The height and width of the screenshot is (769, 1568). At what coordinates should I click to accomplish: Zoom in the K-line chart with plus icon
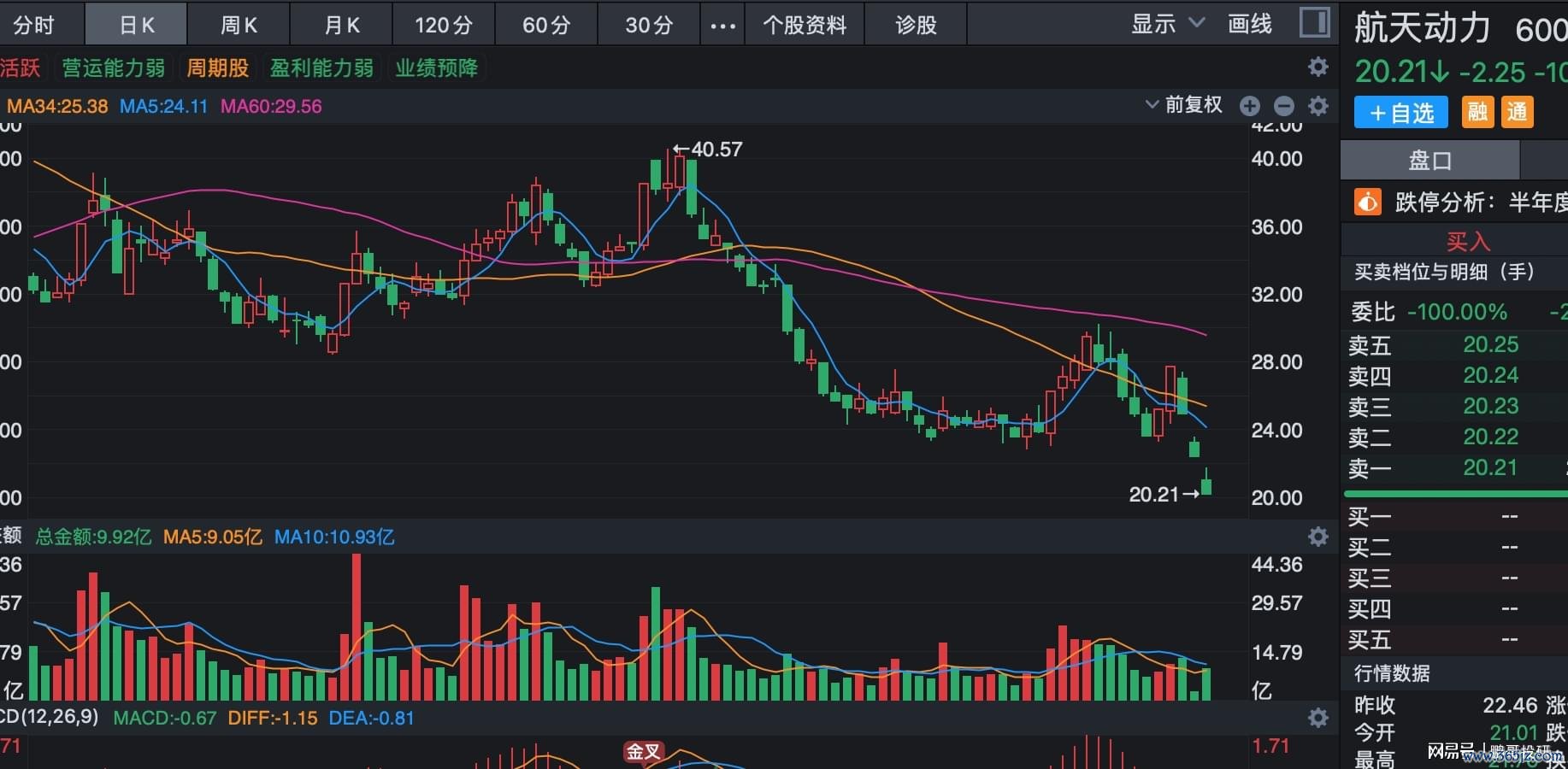pyautogui.click(x=1249, y=106)
